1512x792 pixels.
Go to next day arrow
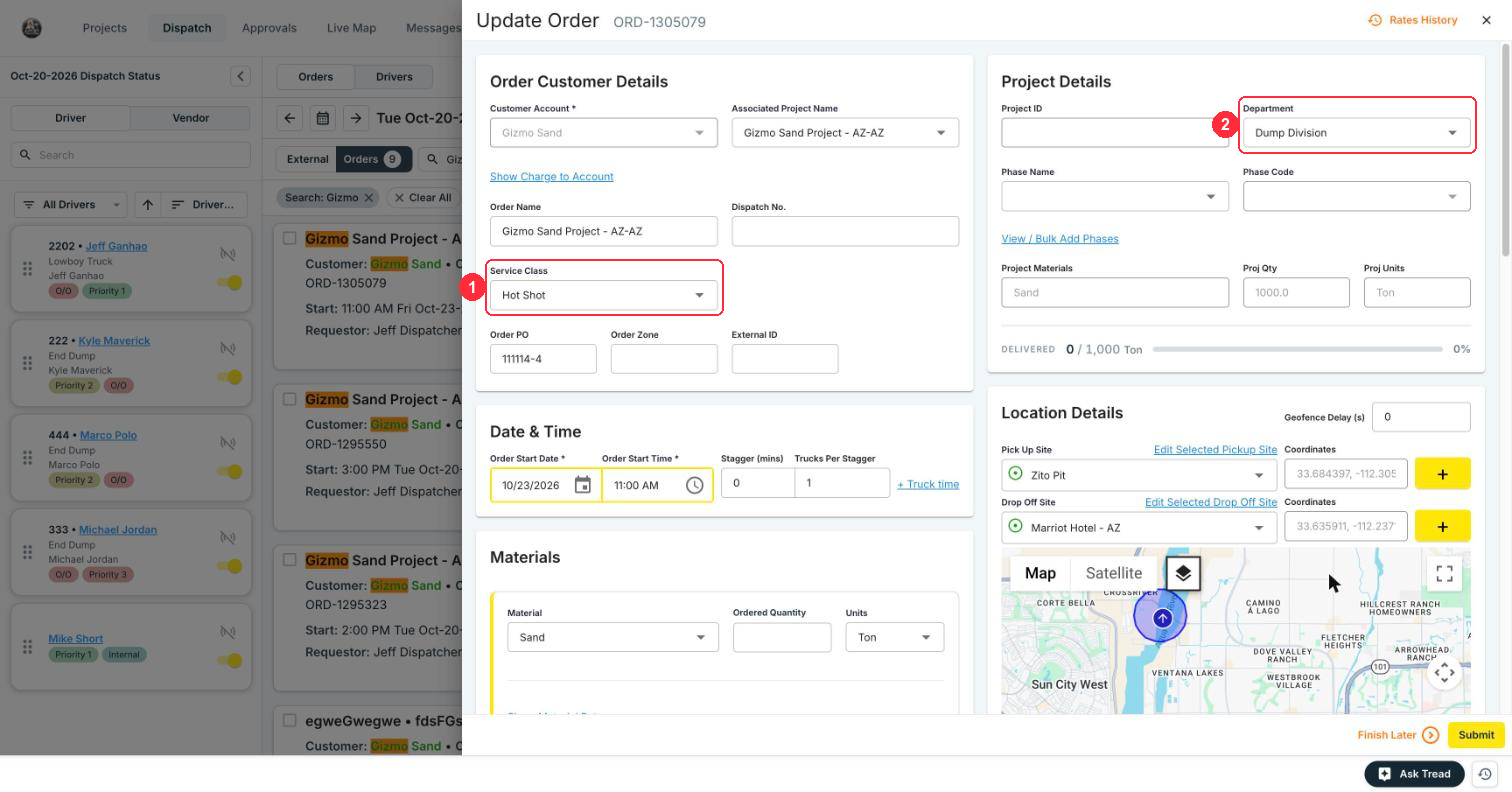pyautogui.click(x=356, y=118)
